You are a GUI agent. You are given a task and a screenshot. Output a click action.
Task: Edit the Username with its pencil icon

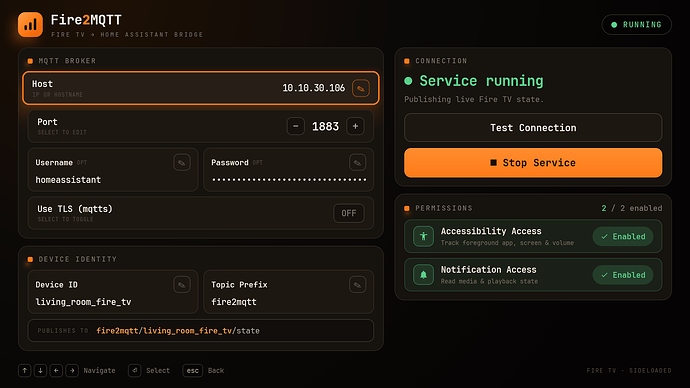(x=182, y=163)
